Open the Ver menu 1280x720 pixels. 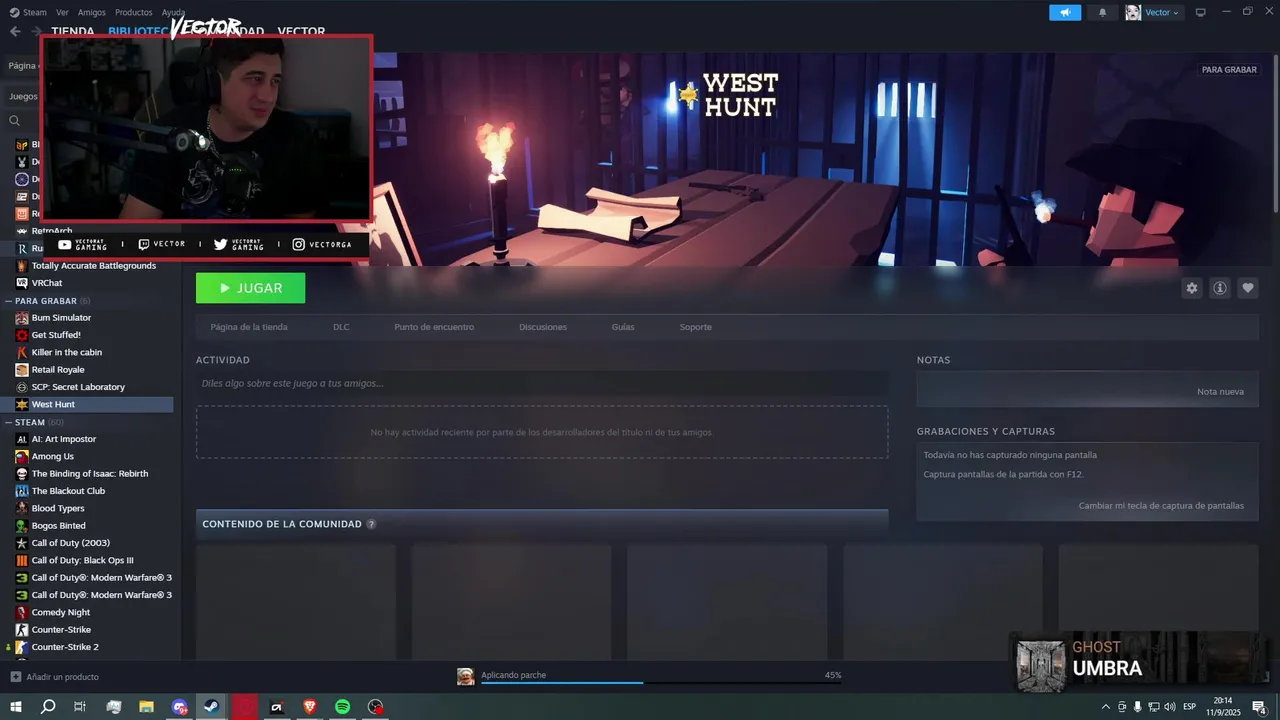click(x=62, y=12)
